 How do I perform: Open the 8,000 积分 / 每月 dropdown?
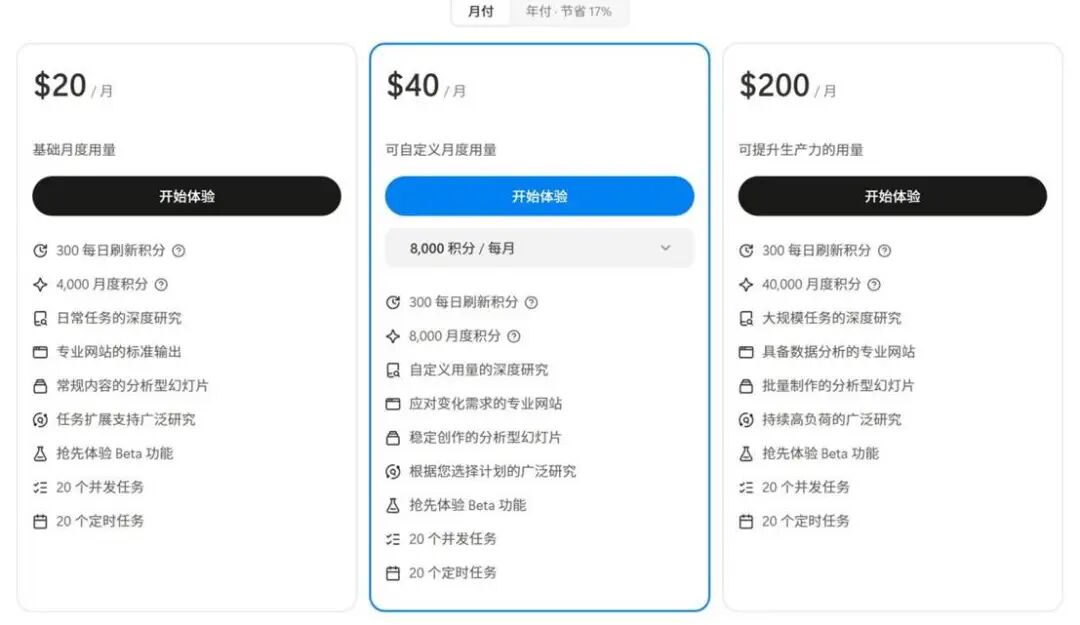pyautogui.click(x=539, y=248)
